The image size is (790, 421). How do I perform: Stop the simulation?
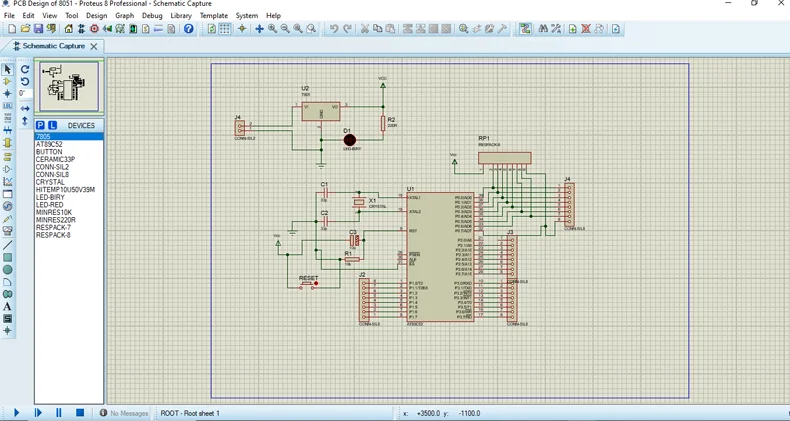click(80, 413)
